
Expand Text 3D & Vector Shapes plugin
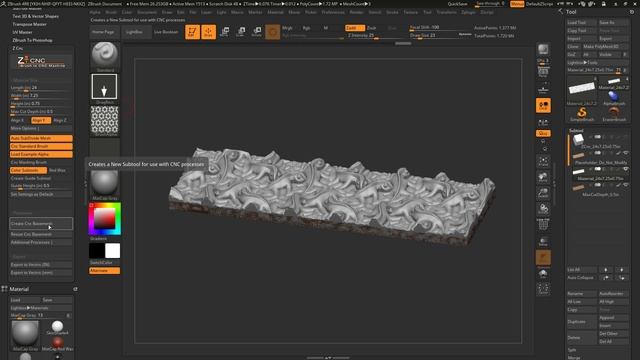click(36, 16)
